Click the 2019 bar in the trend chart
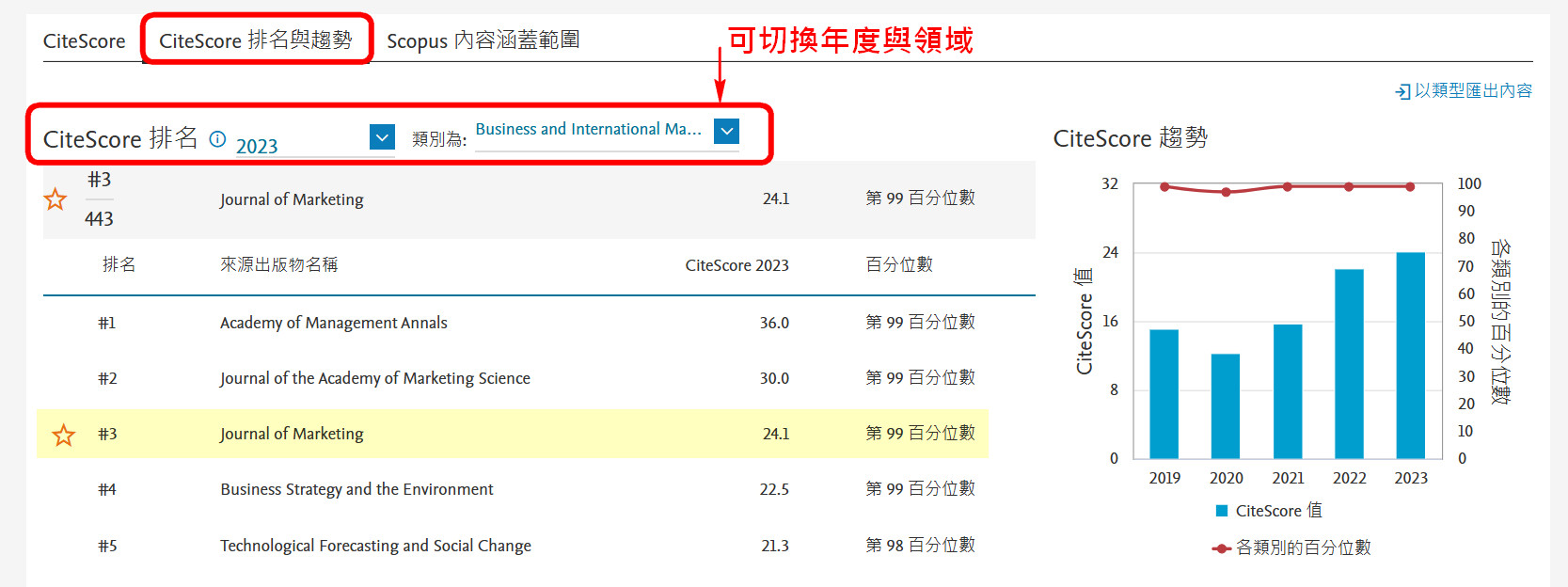The height and width of the screenshot is (587, 1568). 1164,394
